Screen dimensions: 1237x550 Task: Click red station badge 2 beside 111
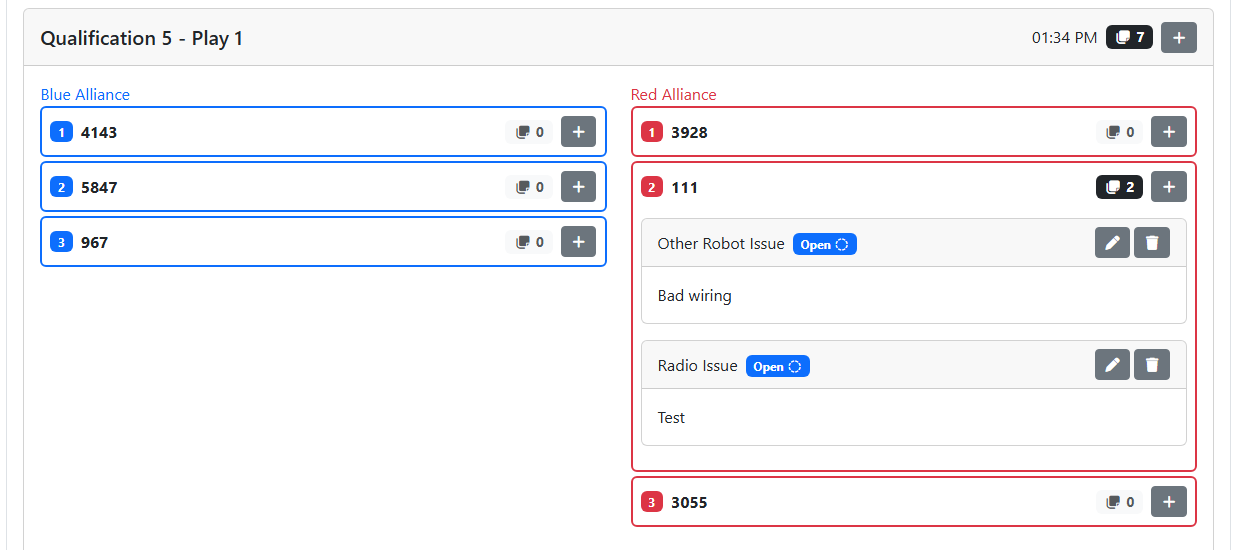coord(651,187)
